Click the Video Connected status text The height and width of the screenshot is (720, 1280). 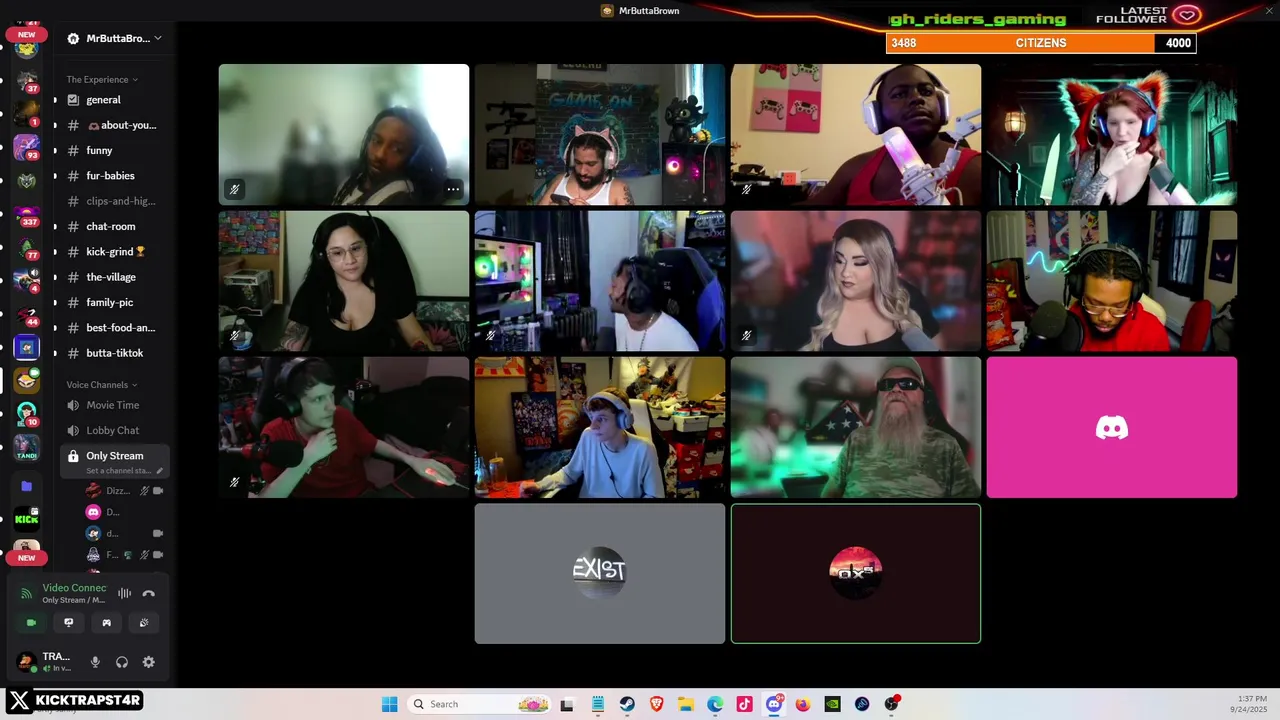coord(74,588)
